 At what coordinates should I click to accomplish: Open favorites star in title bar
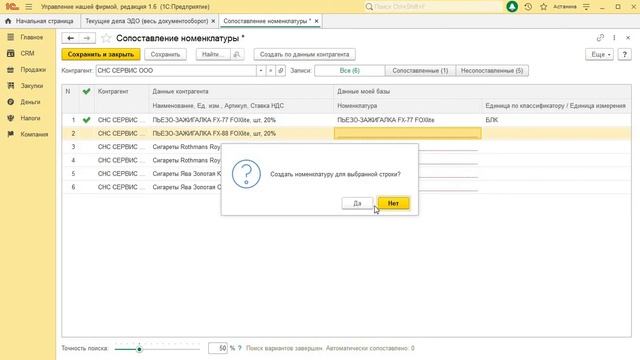[x=544, y=7]
